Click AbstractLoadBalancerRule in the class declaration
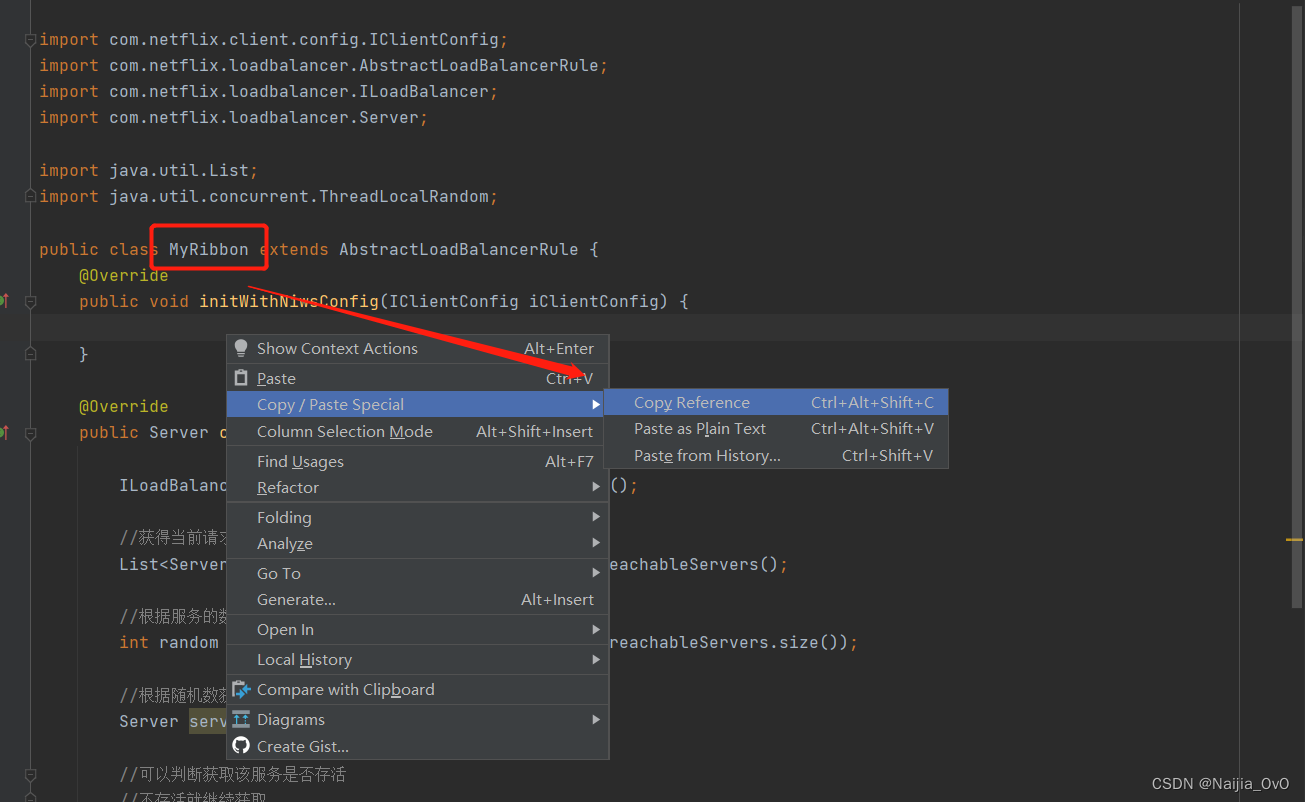Image resolution: width=1305 pixels, height=802 pixels. 459,249
